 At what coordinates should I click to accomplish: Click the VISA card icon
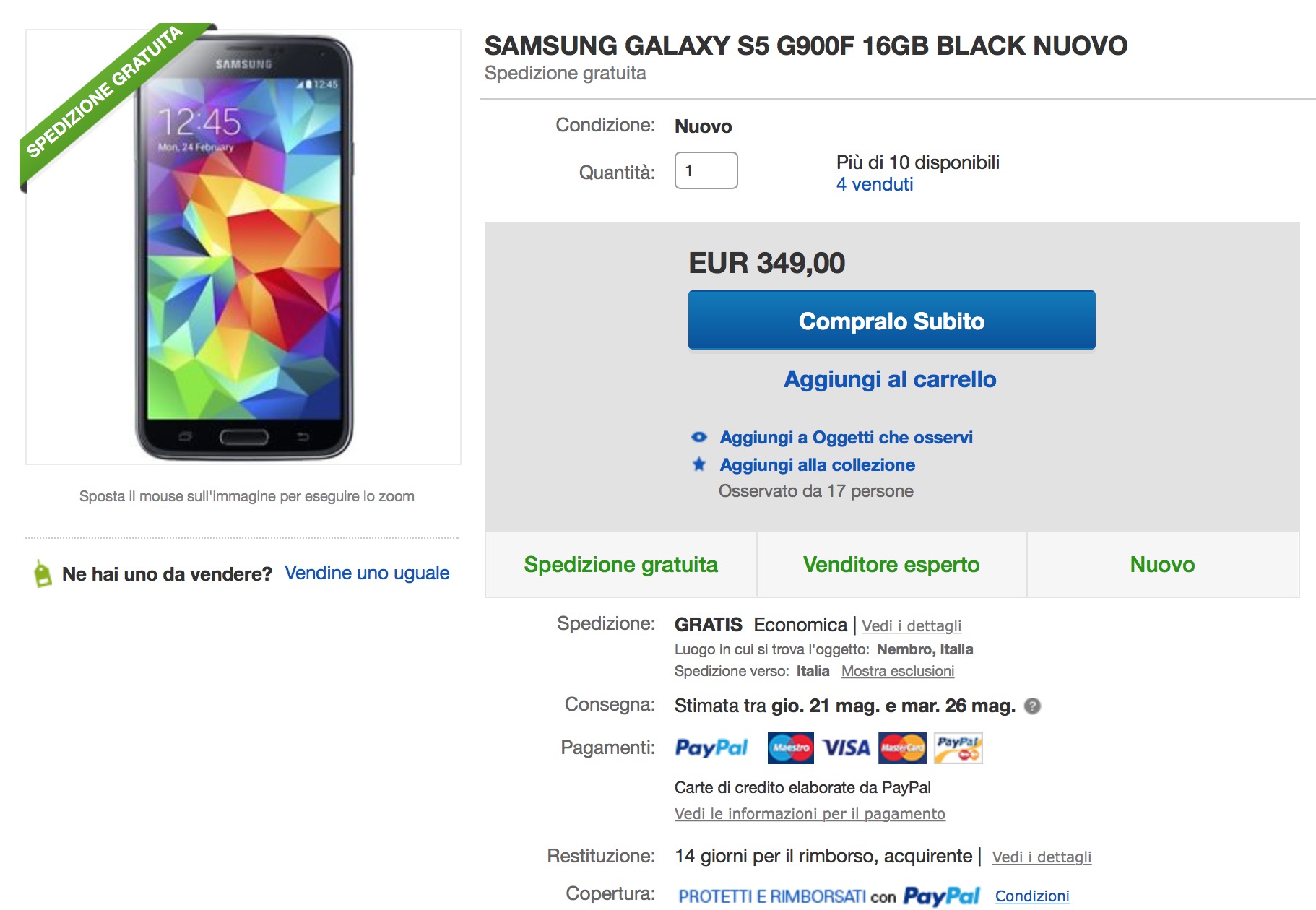tap(847, 747)
